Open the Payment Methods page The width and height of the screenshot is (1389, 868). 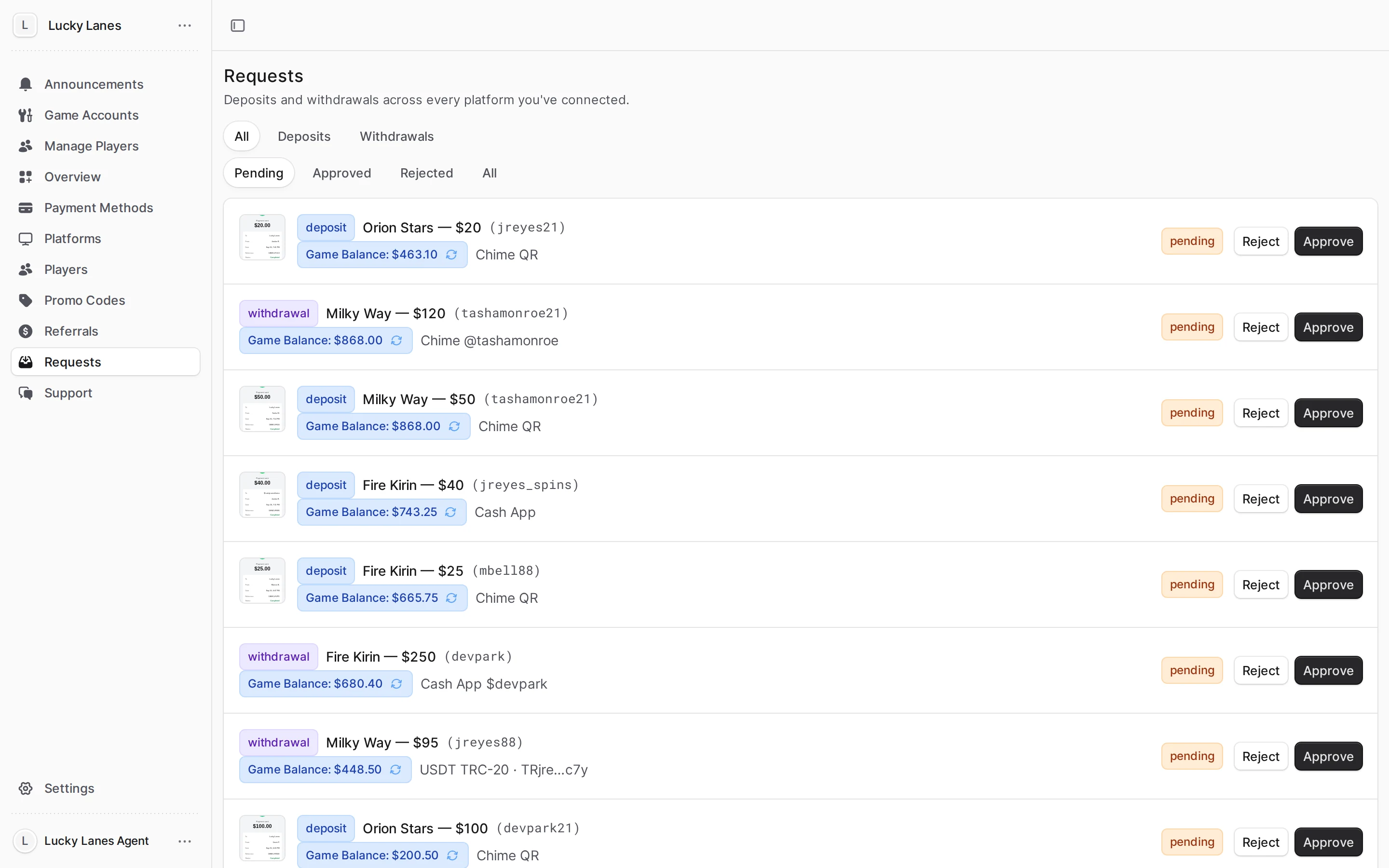pyautogui.click(x=106, y=208)
